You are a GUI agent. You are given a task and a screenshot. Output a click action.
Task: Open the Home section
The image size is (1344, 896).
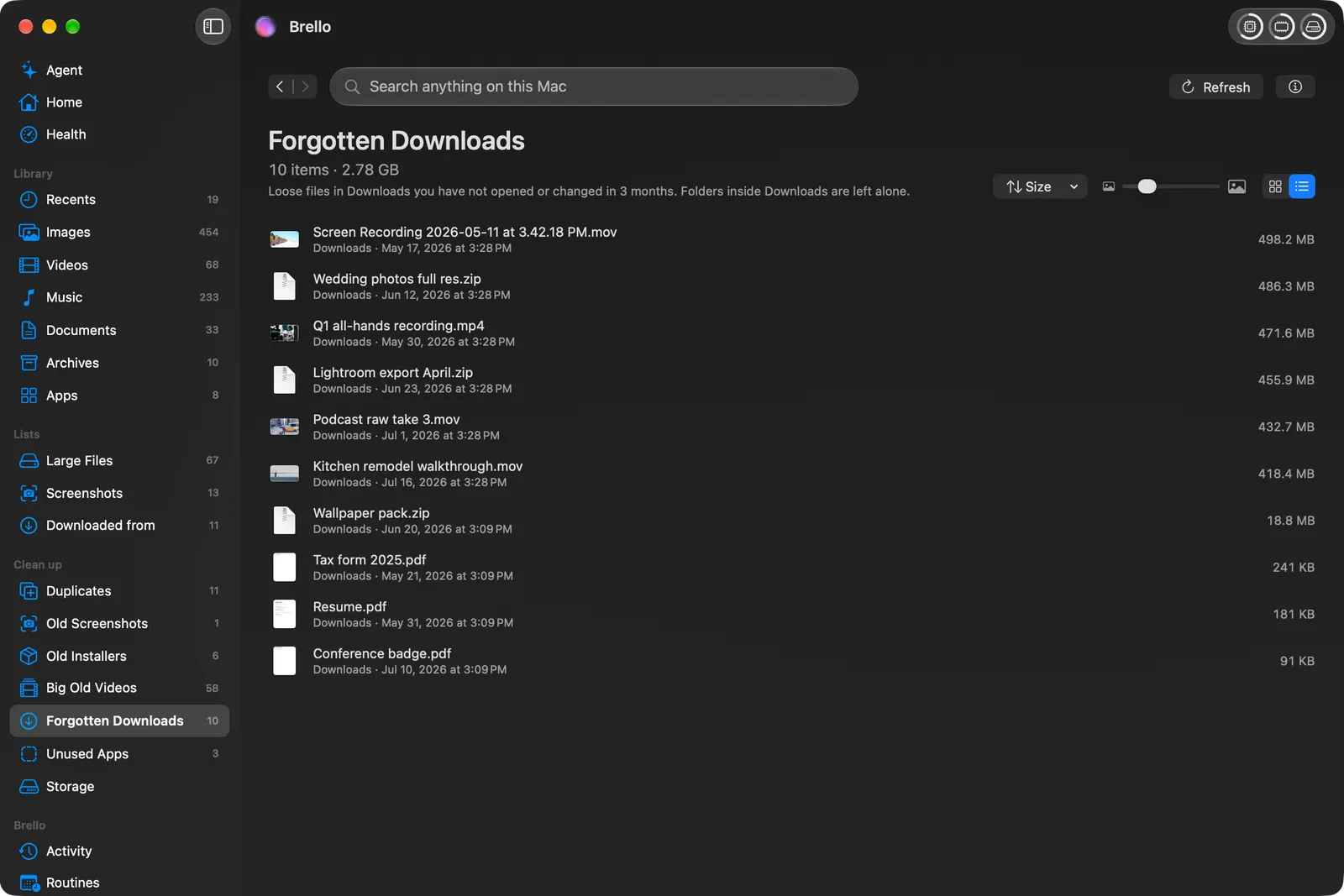[x=119, y=102]
